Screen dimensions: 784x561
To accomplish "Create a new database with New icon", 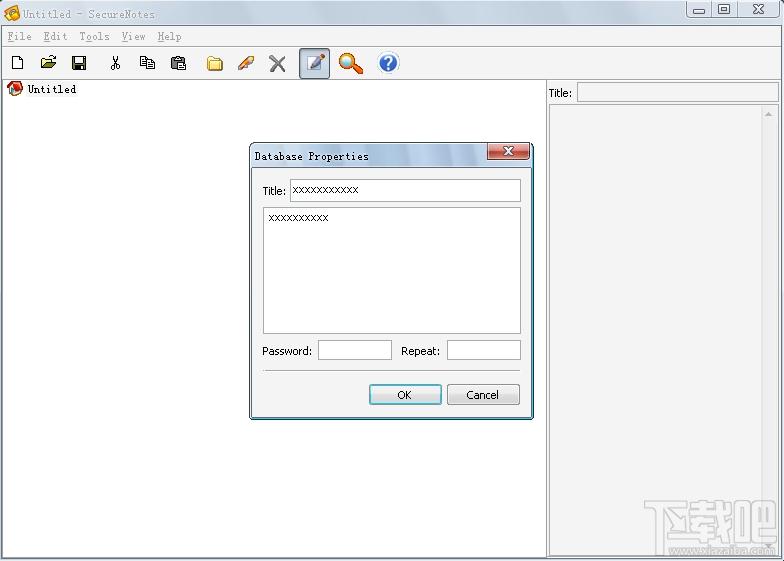I will click(x=18, y=63).
